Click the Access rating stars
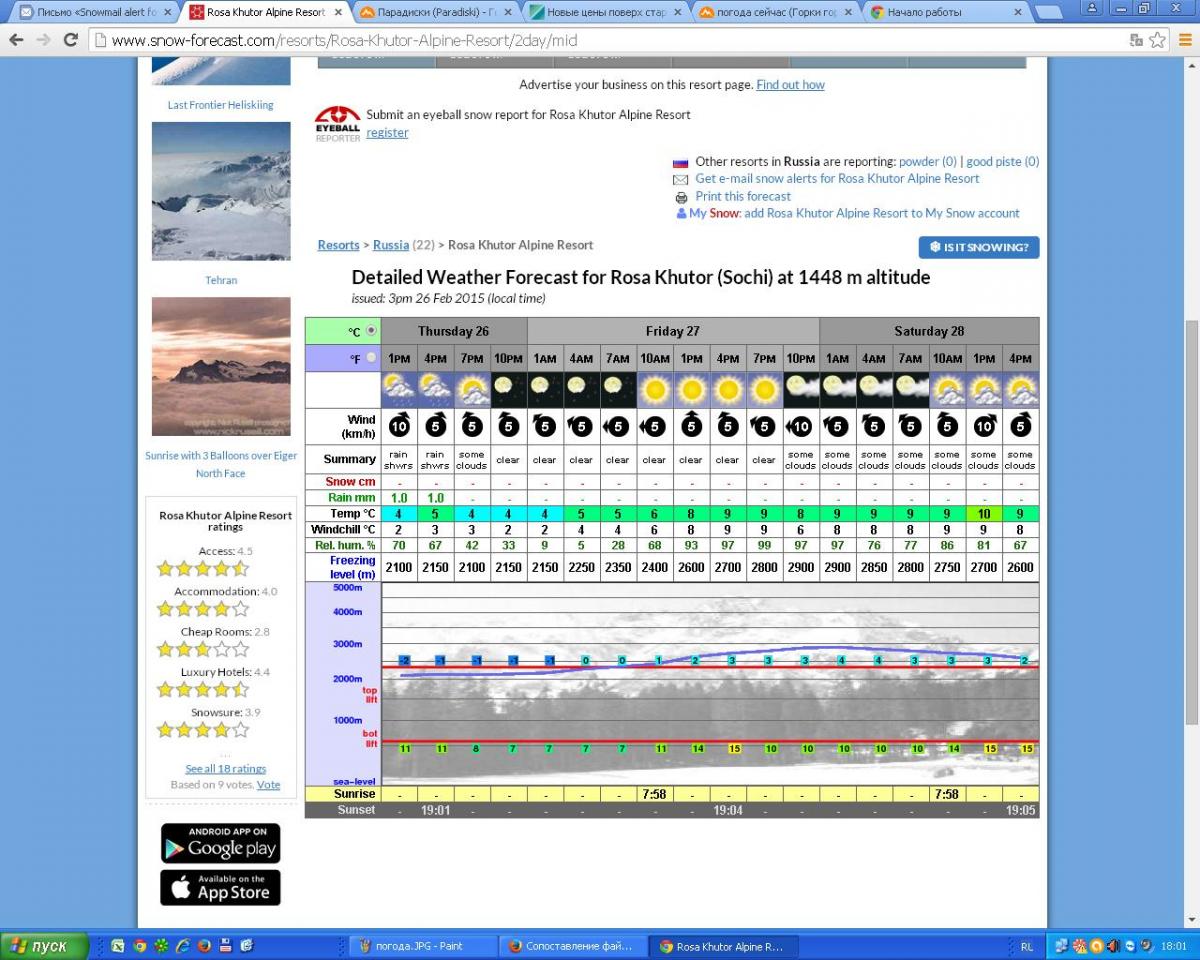1200x960 pixels. pyautogui.click(x=203, y=569)
